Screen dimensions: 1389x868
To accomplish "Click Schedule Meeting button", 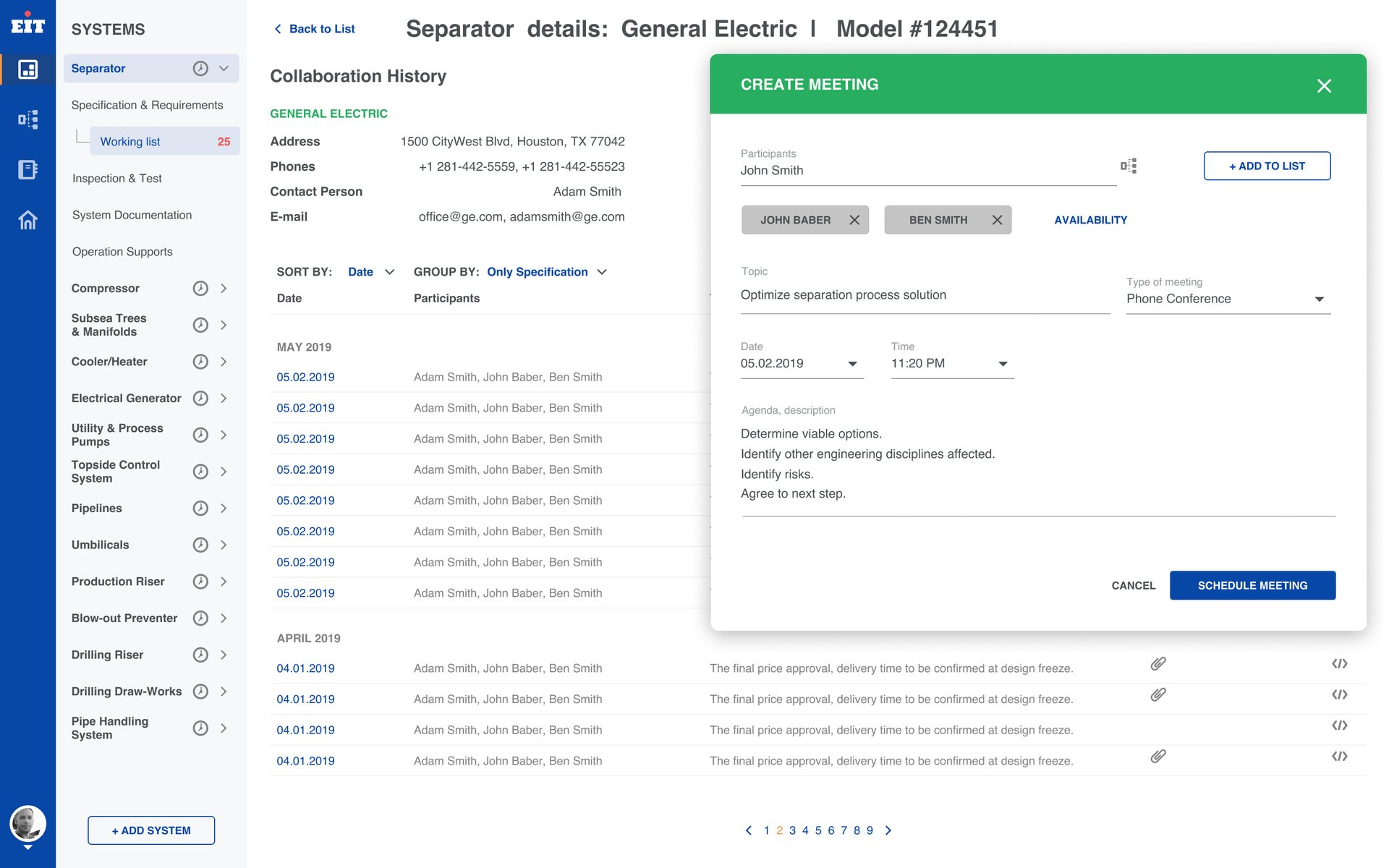I will coord(1252,585).
